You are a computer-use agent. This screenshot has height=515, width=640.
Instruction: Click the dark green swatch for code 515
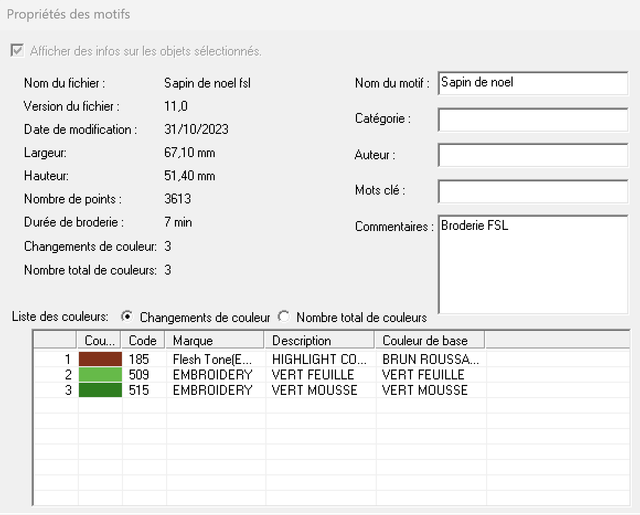point(100,390)
